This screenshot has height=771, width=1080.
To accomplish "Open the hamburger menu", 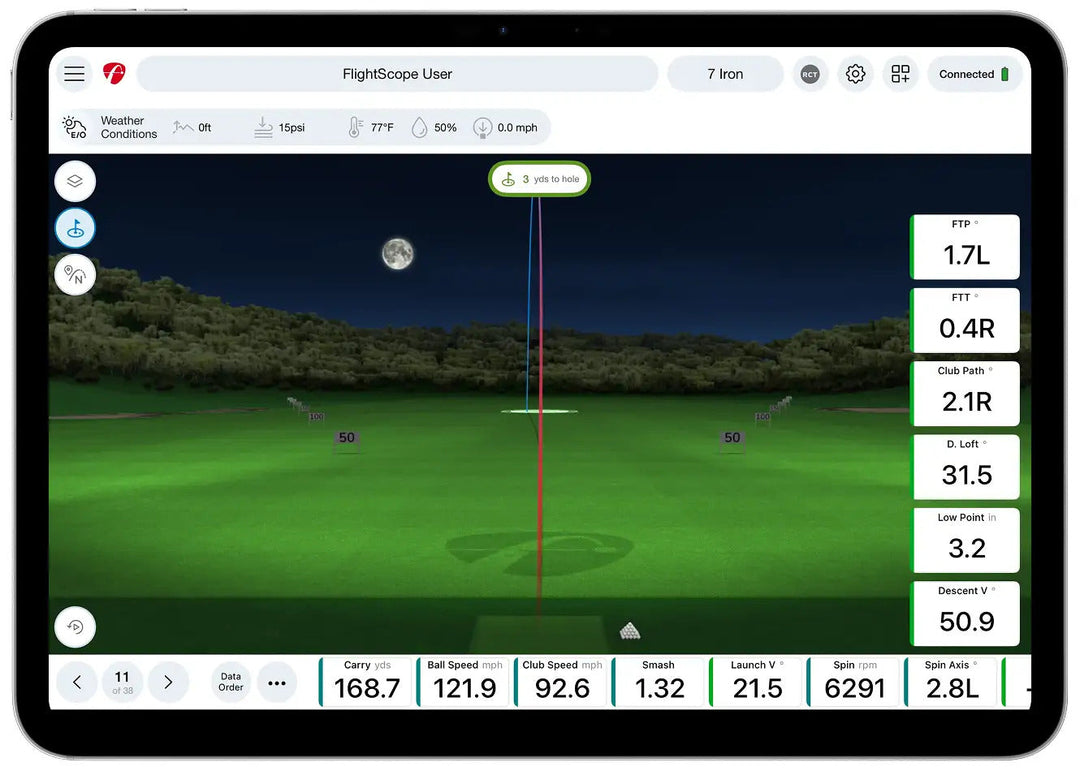I will click(x=74, y=74).
